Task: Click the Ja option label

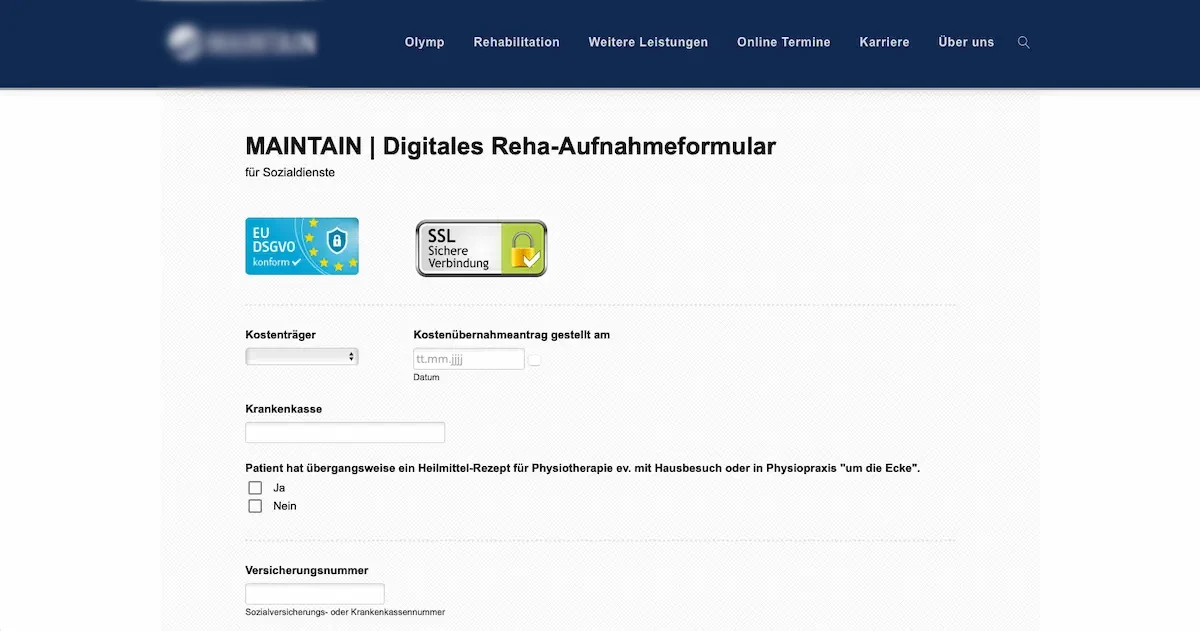Action: (279, 488)
